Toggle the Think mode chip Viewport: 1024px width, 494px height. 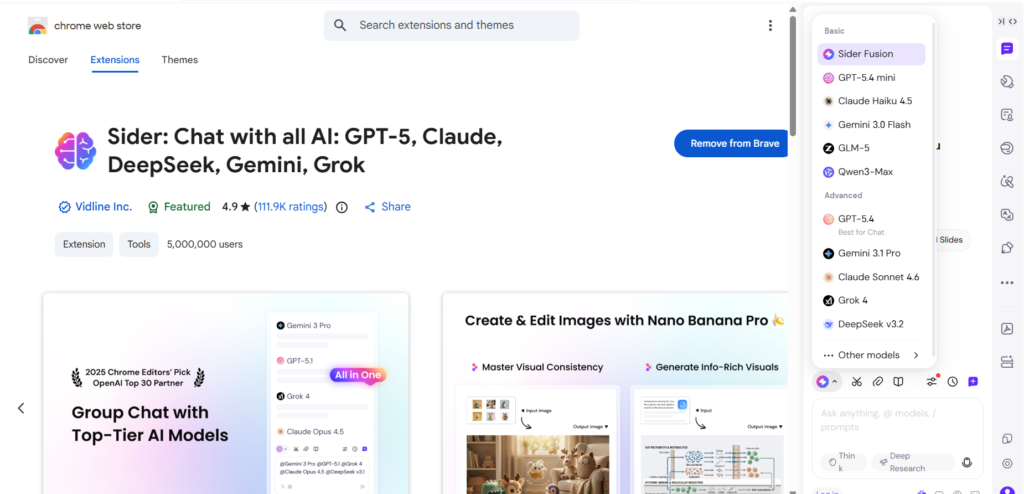[x=843, y=462]
